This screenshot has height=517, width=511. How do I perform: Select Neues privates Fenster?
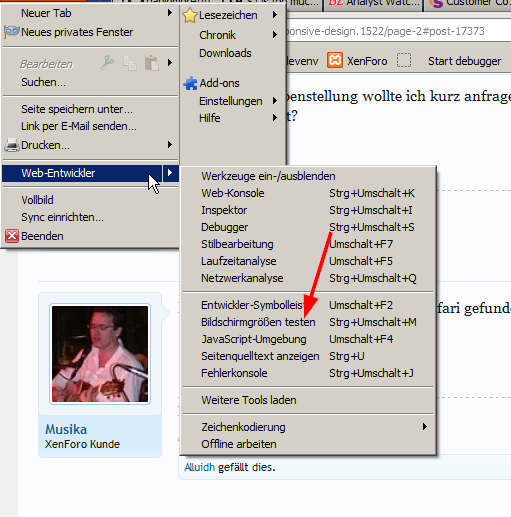[90, 32]
